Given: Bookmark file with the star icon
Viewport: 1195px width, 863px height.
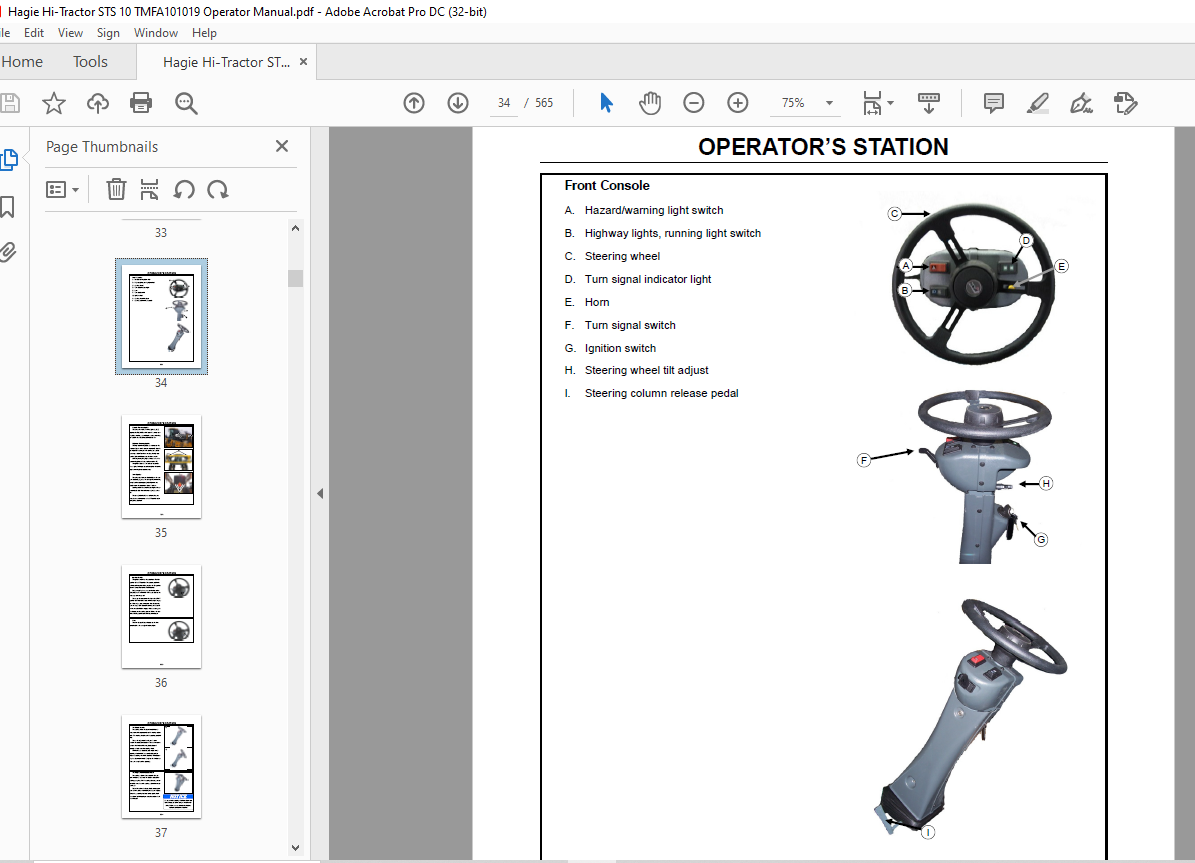Looking at the screenshot, I should click(53, 103).
